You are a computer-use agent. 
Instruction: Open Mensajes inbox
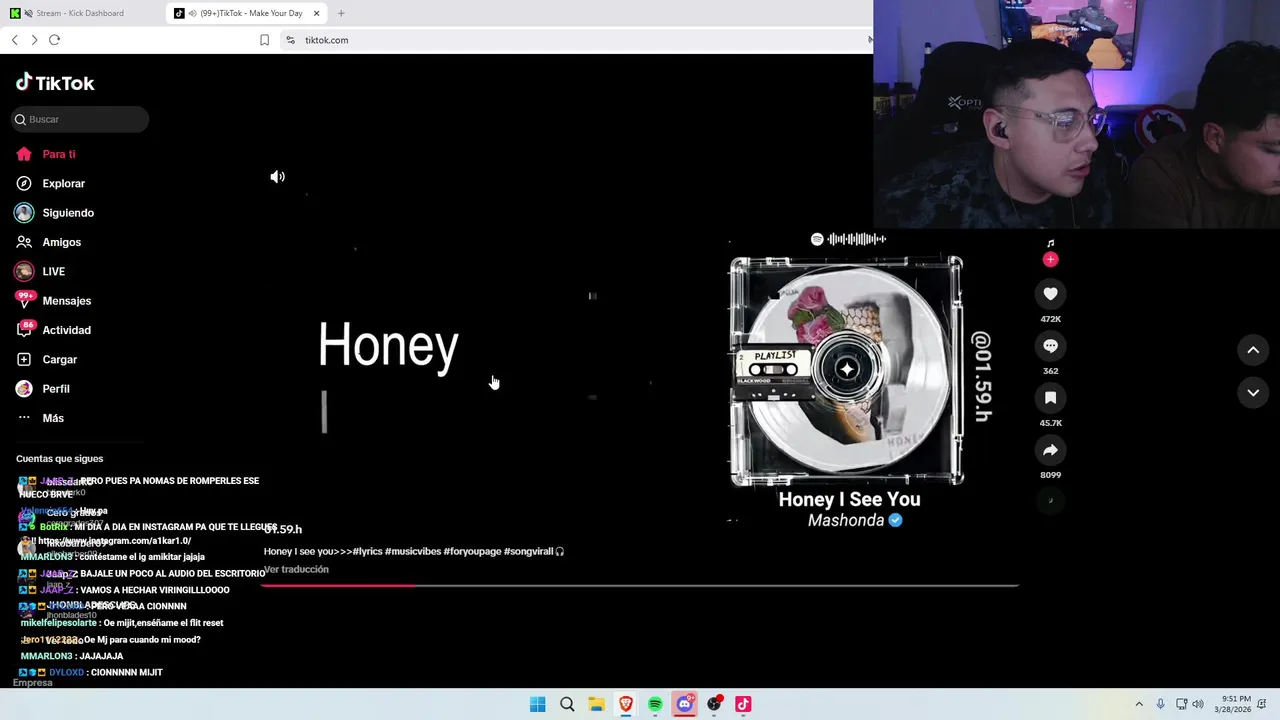tap(53, 300)
